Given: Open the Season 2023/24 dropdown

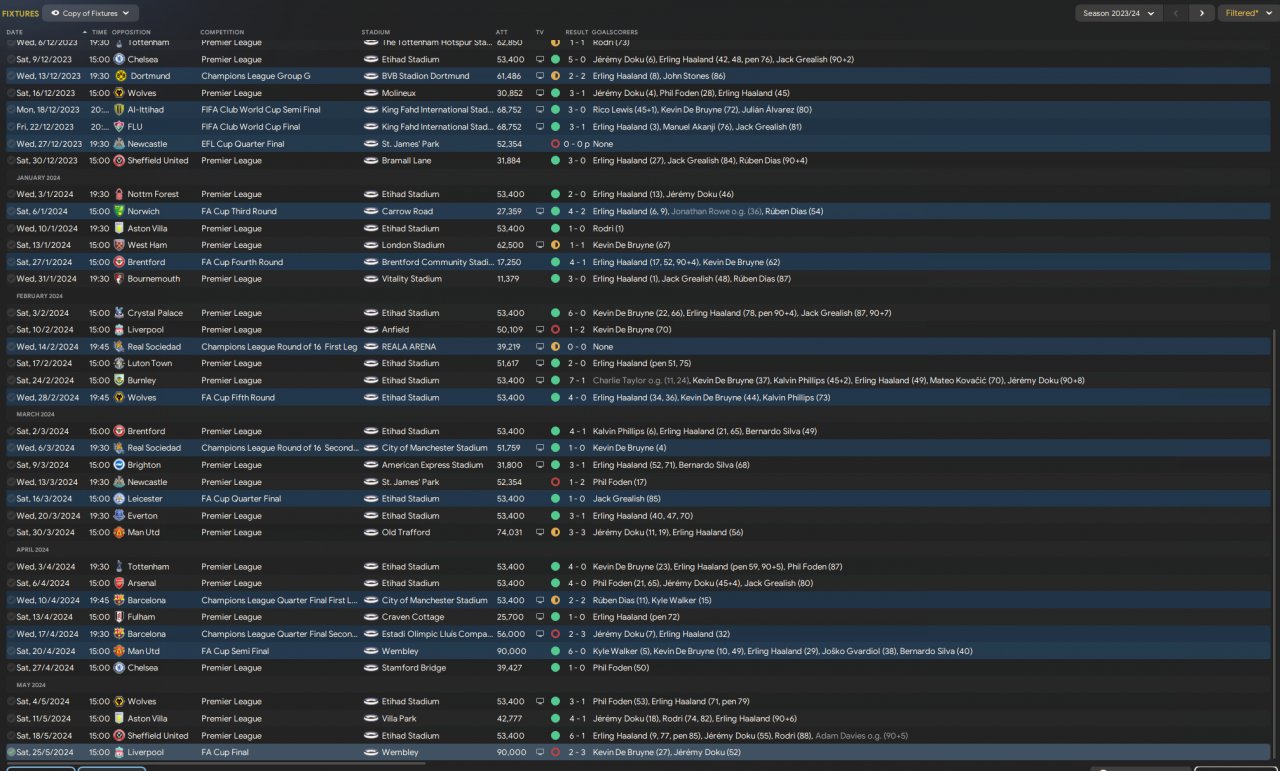Looking at the screenshot, I should 1118,13.
